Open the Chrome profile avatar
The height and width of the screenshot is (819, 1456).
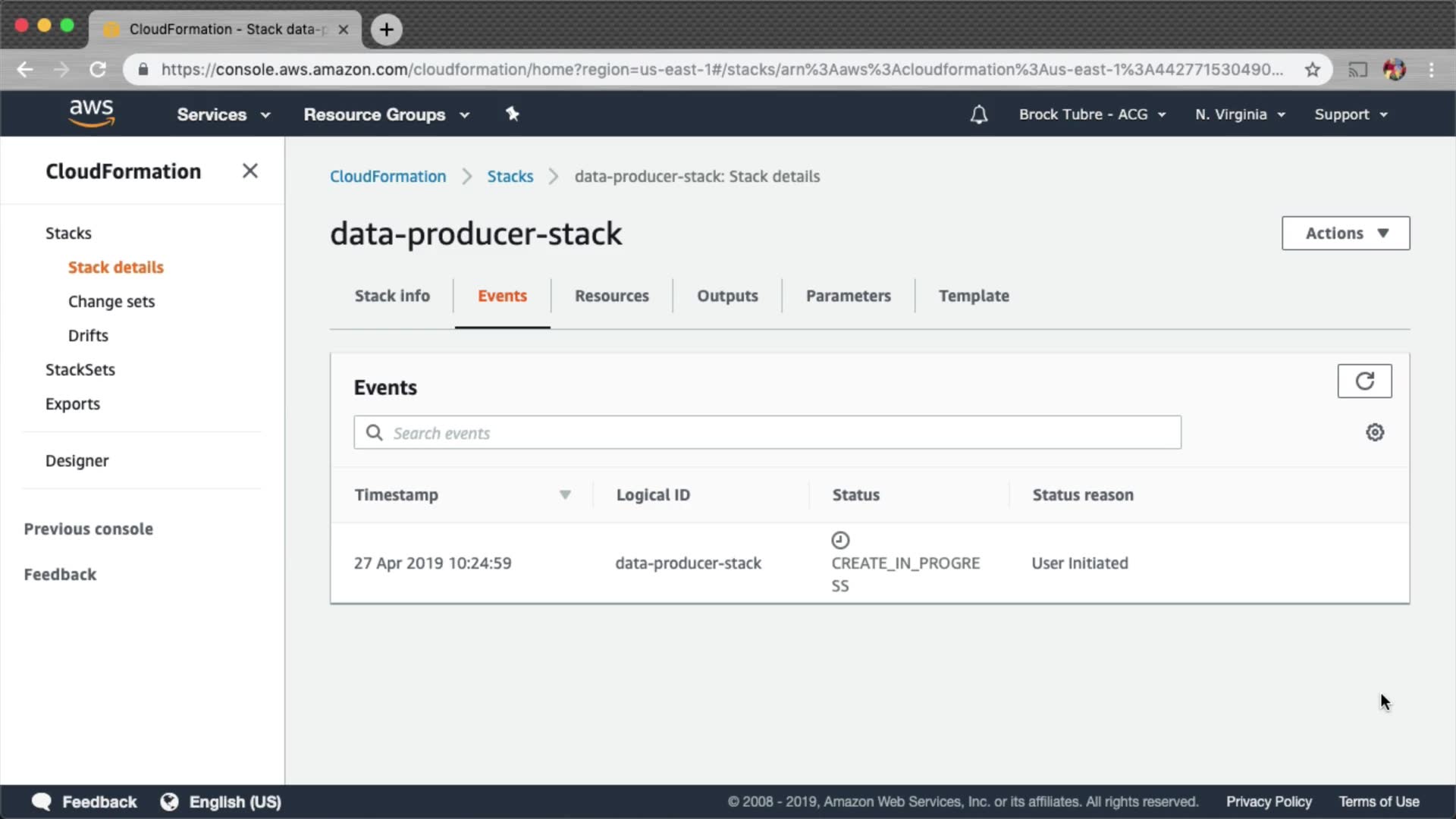1394,70
